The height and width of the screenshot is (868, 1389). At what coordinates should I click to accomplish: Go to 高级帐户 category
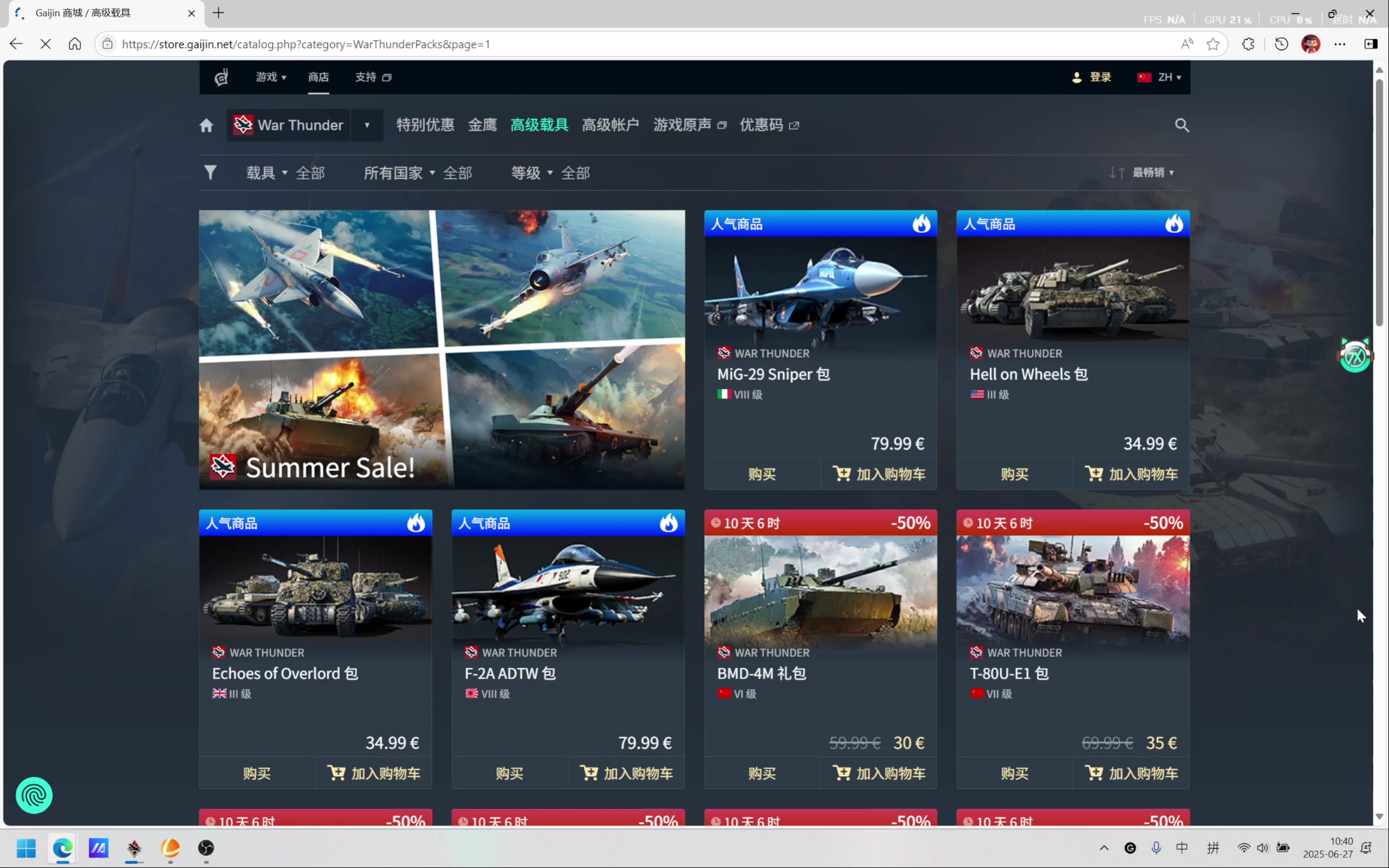click(x=610, y=125)
